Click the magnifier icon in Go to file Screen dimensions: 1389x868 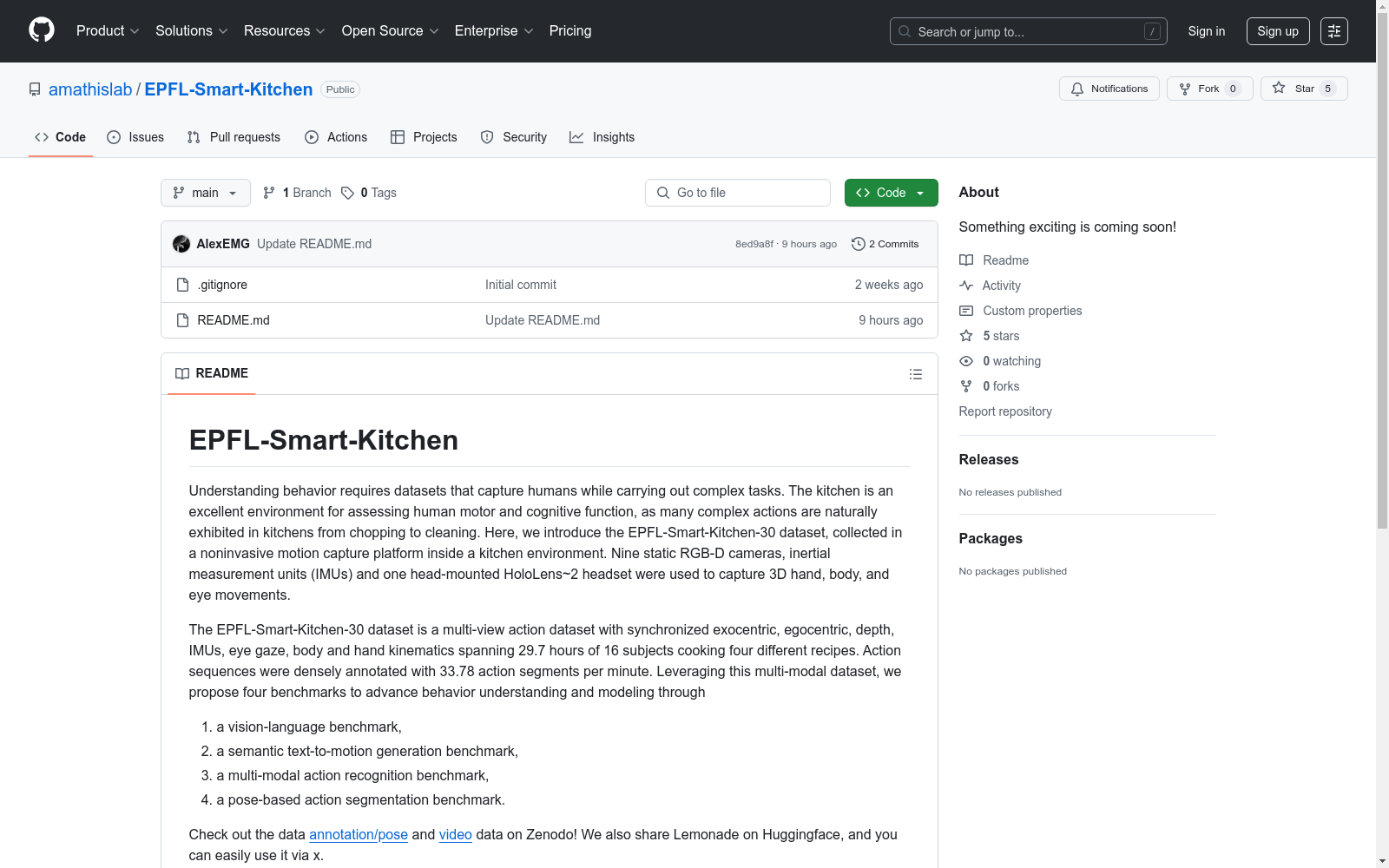tap(663, 193)
